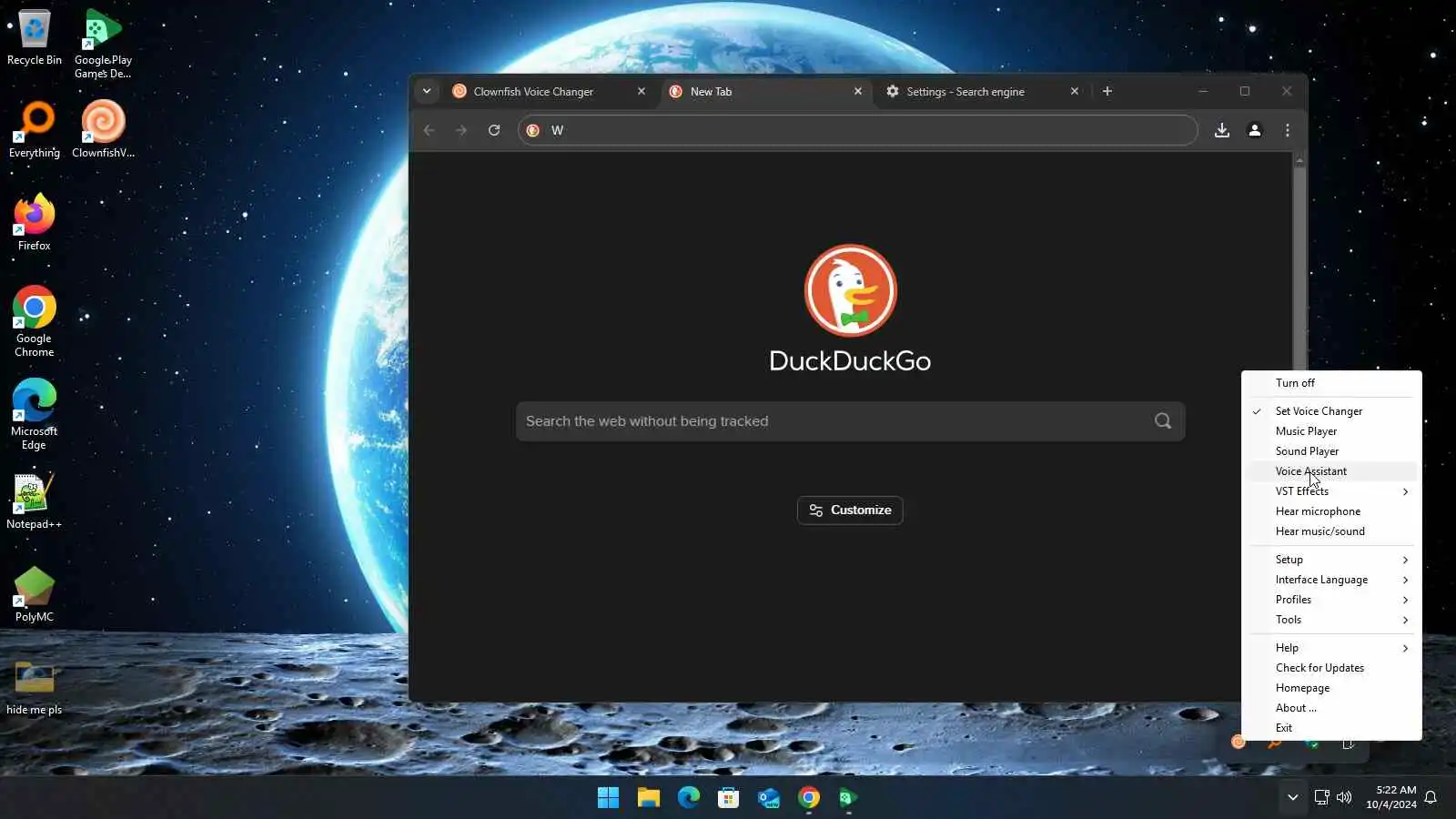The width and height of the screenshot is (1456, 819).
Task: Open the 'hide me pls' desktop folder
Action: coord(35,688)
